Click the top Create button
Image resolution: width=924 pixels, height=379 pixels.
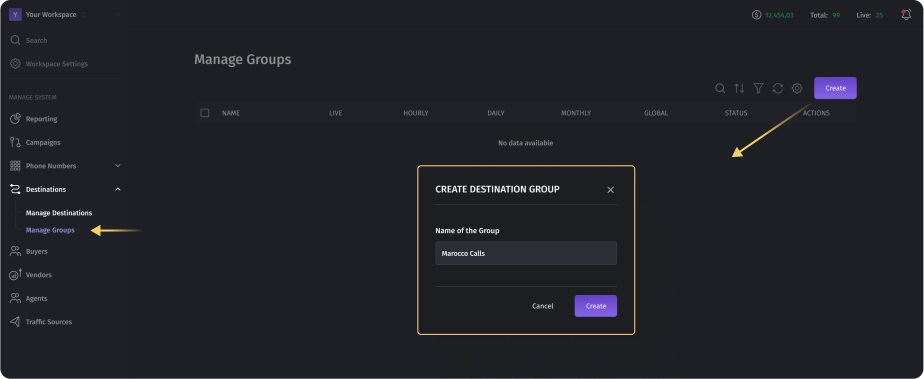836,88
